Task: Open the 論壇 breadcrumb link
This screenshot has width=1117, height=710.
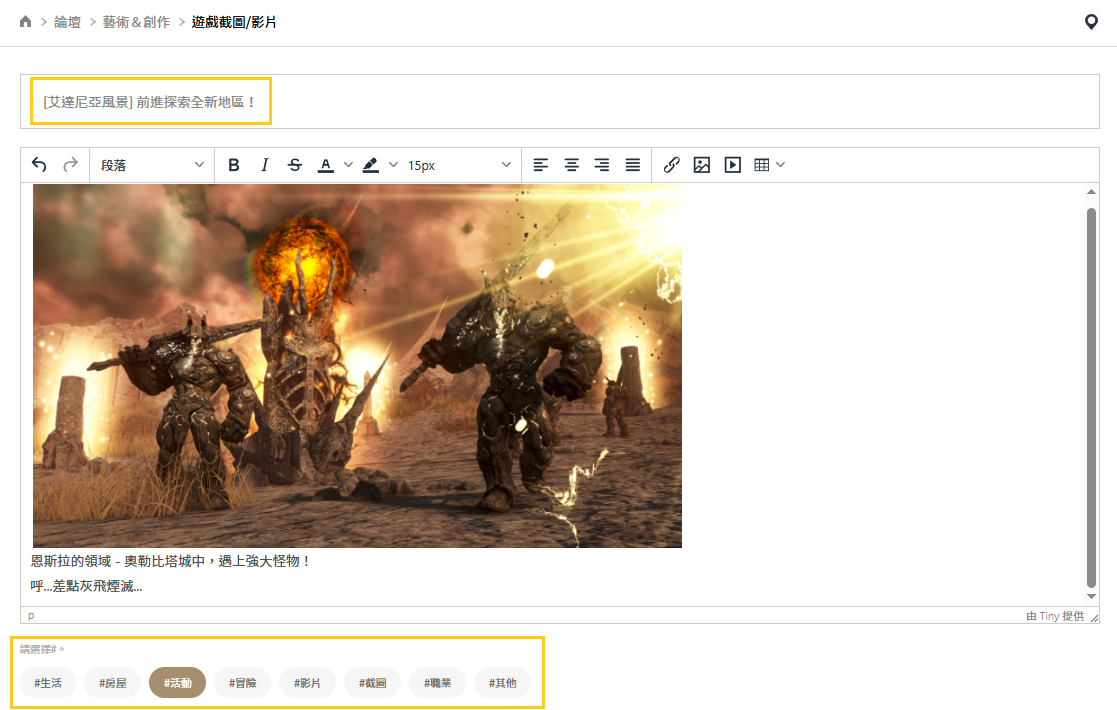Action: click(68, 22)
